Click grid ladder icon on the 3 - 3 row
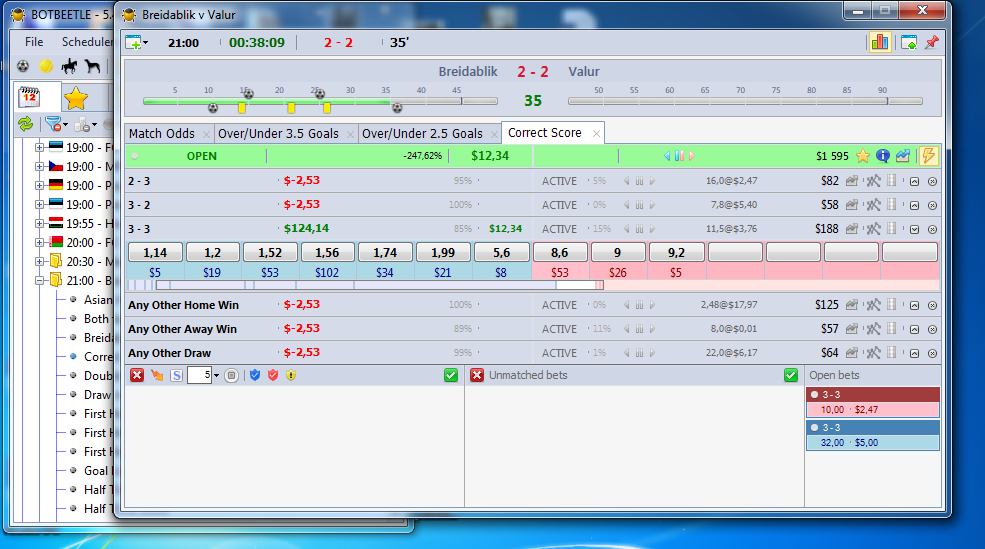The height and width of the screenshot is (549, 985). click(891, 229)
